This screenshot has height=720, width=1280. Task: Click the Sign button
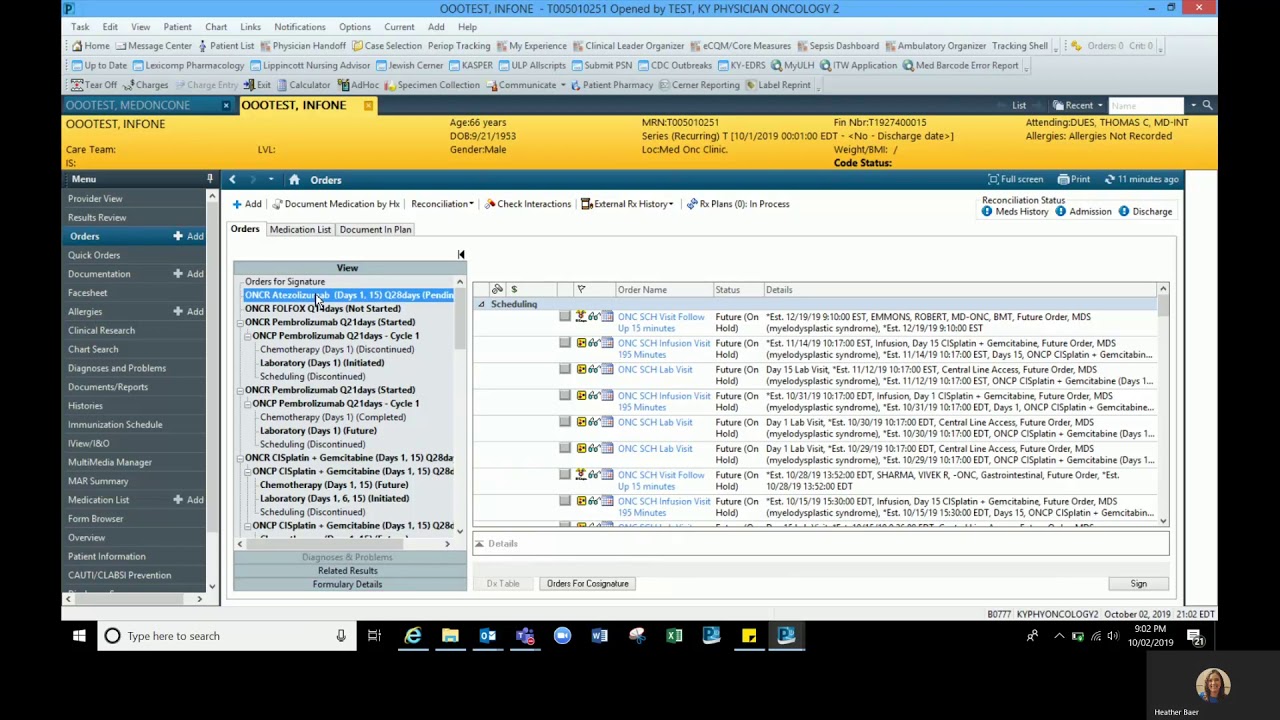click(1139, 584)
